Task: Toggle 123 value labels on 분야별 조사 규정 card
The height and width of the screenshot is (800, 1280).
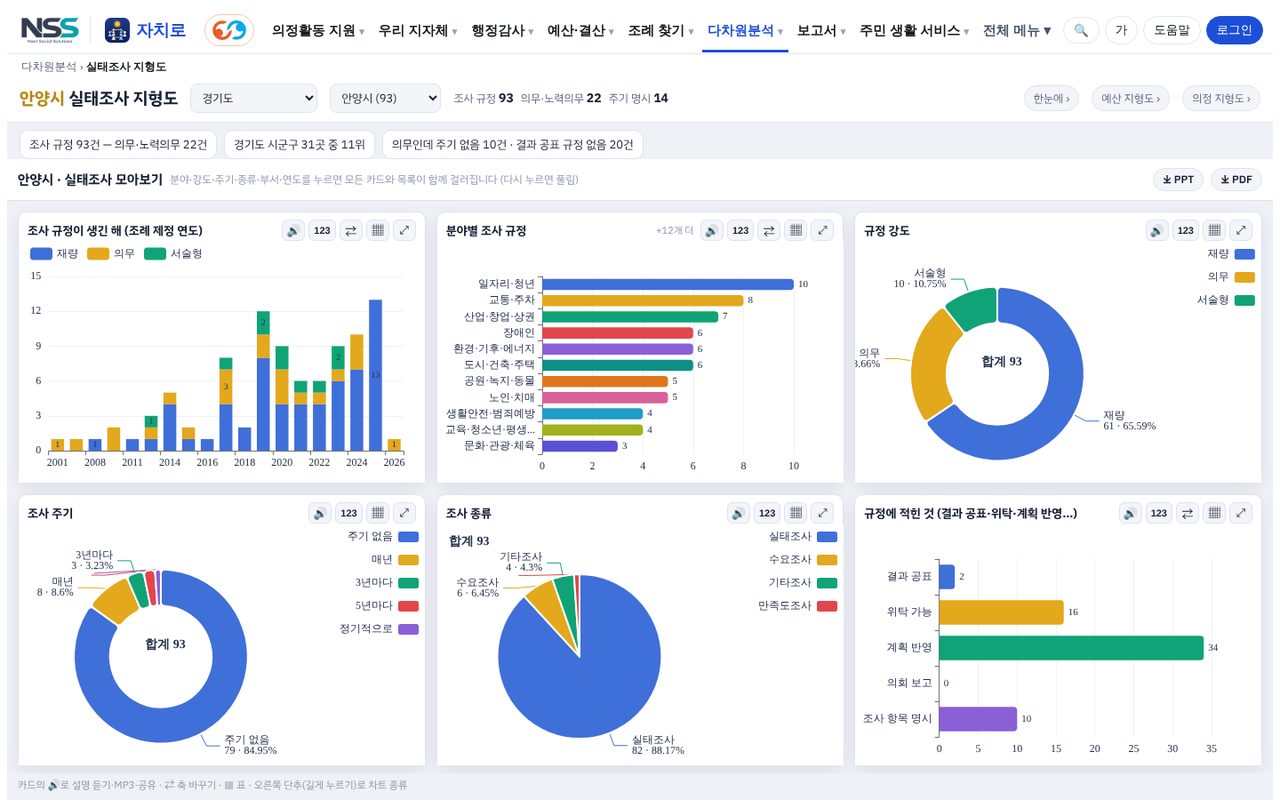Action: [740, 231]
